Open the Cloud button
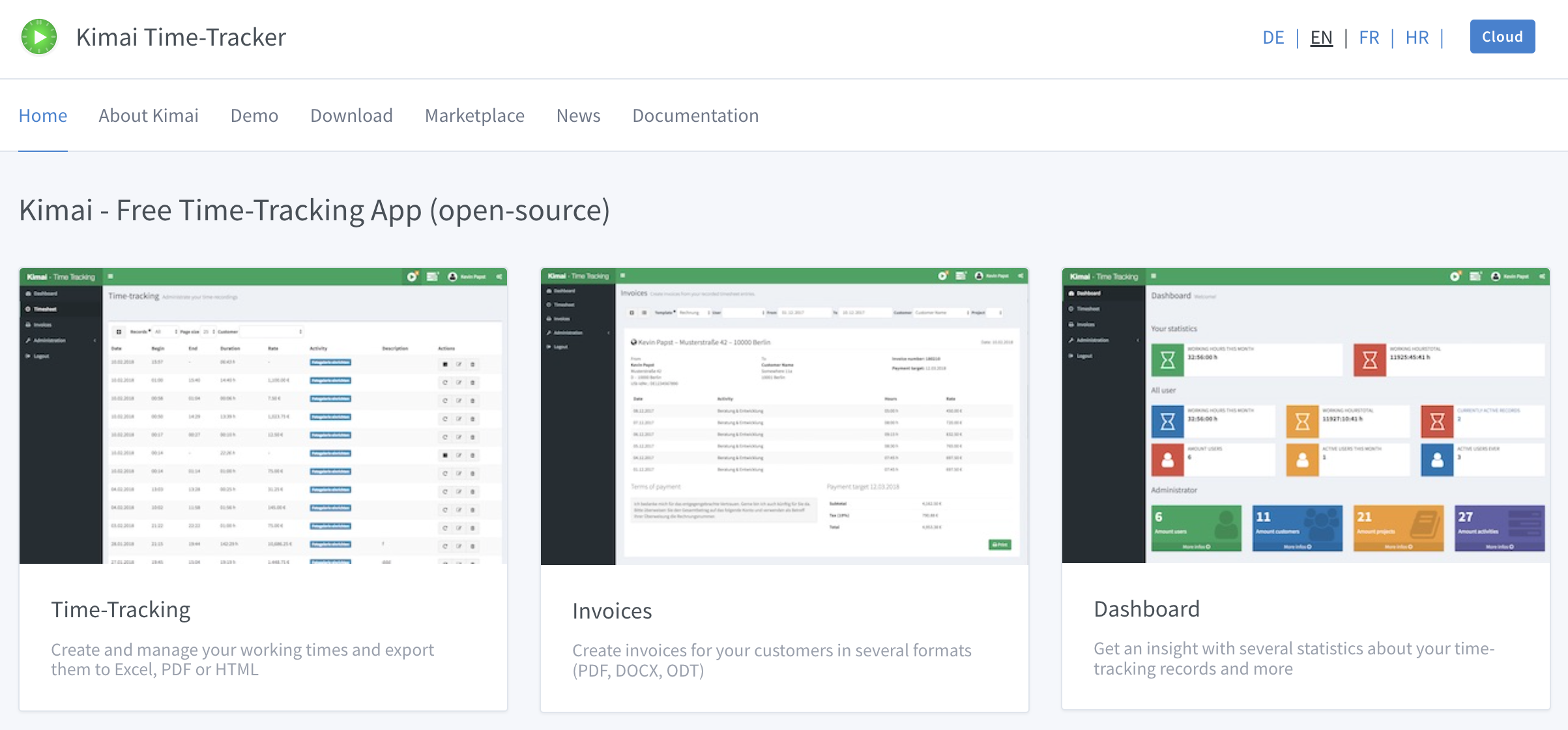 click(1502, 37)
